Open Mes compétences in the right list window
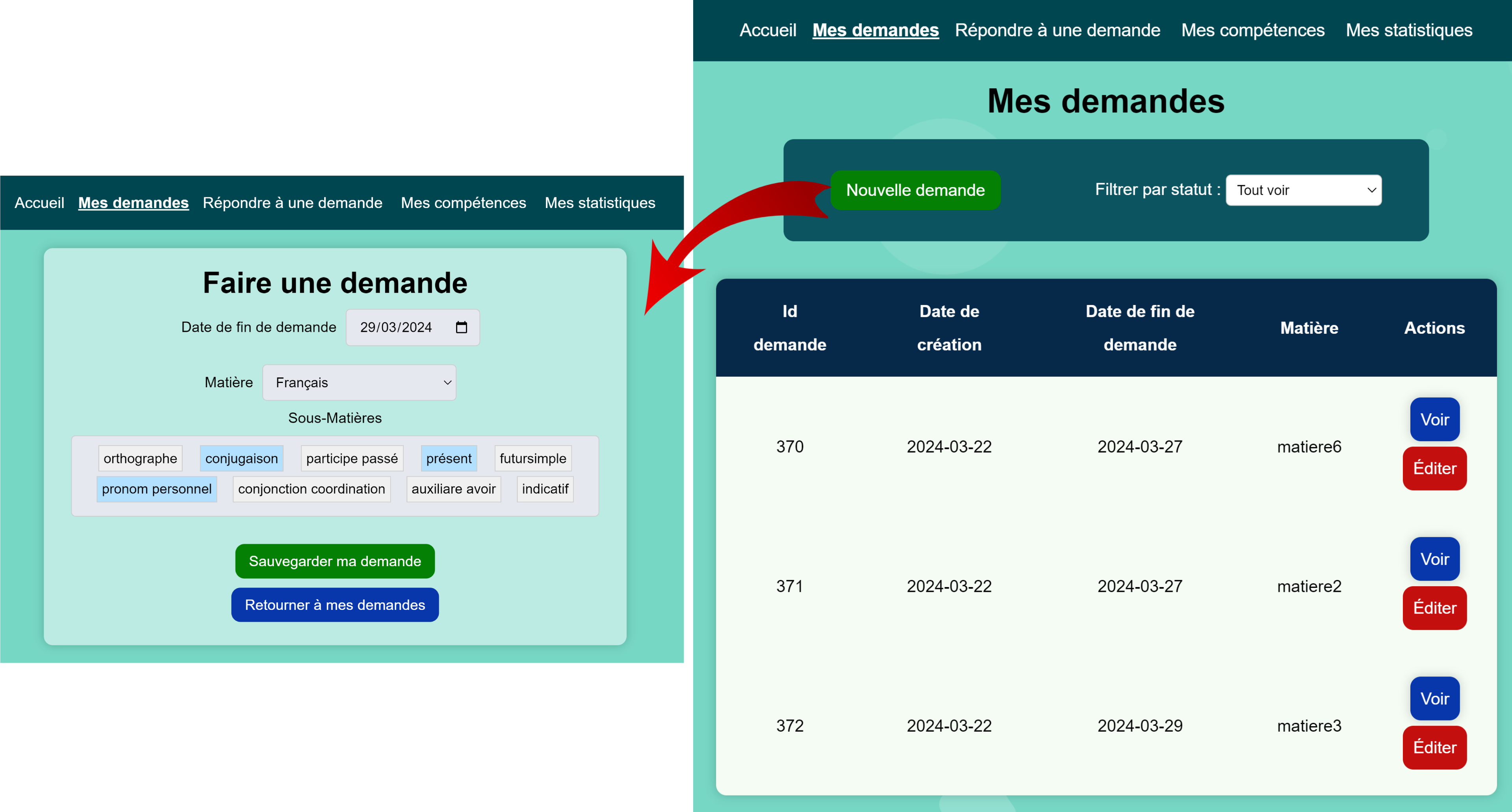 click(x=1253, y=30)
